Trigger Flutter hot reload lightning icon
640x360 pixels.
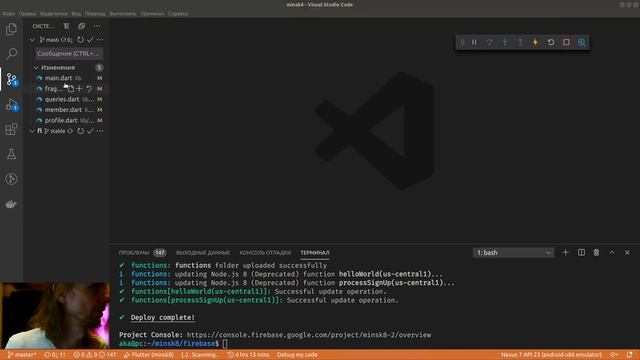(x=535, y=42)
